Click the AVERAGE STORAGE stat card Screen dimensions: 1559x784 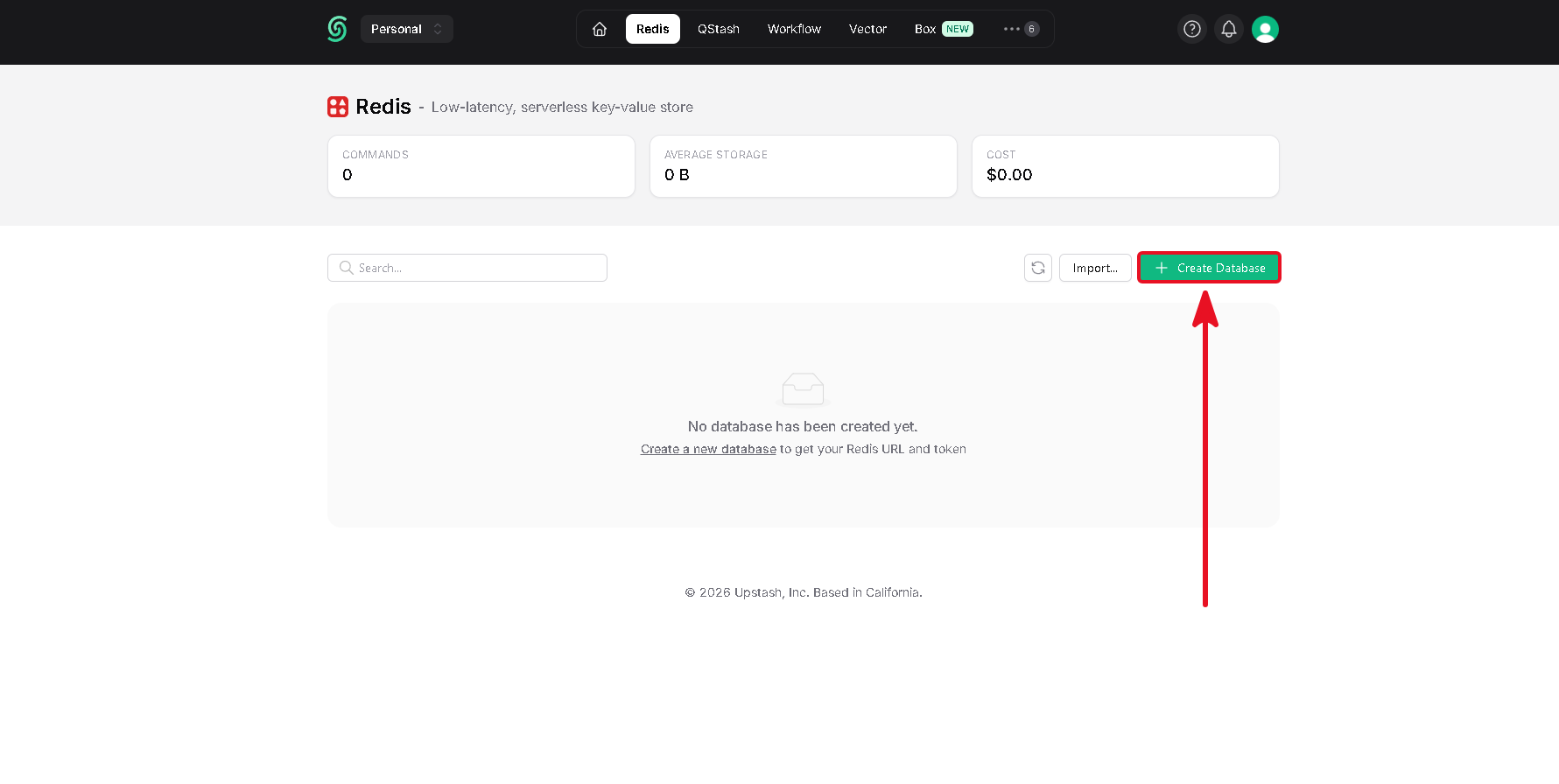pyautogui.click(x=804, y=166)
